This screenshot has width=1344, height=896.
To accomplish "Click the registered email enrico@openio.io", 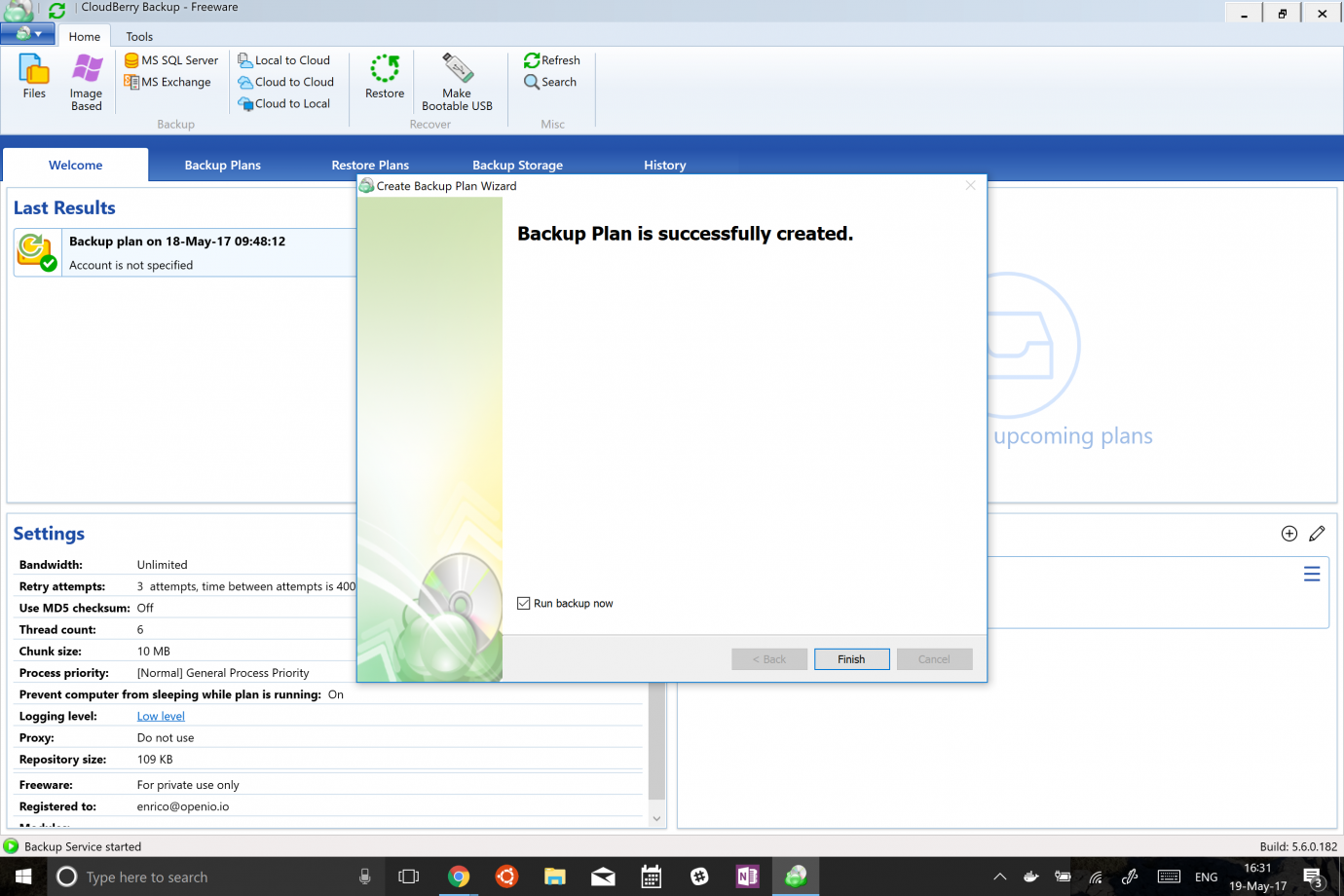I will 183,806.
